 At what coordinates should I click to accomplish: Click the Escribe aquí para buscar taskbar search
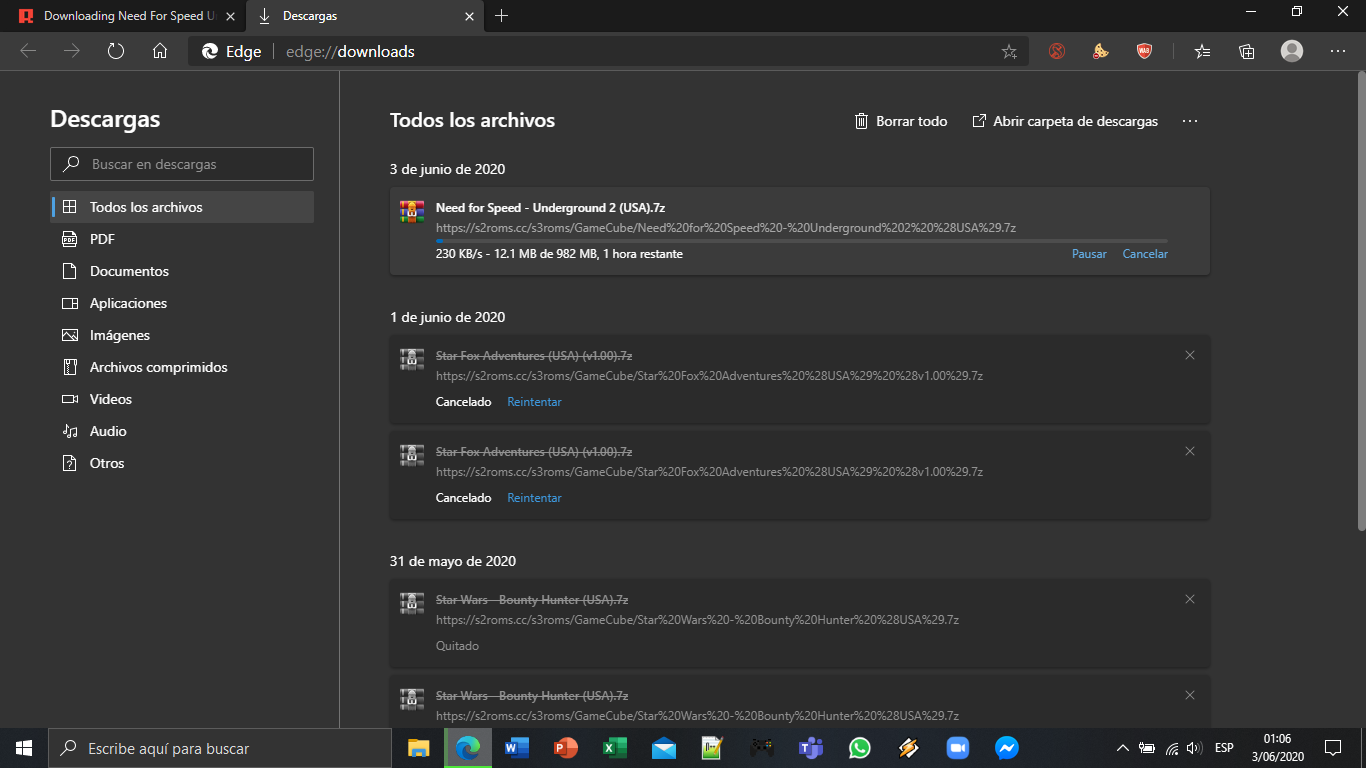220,748
